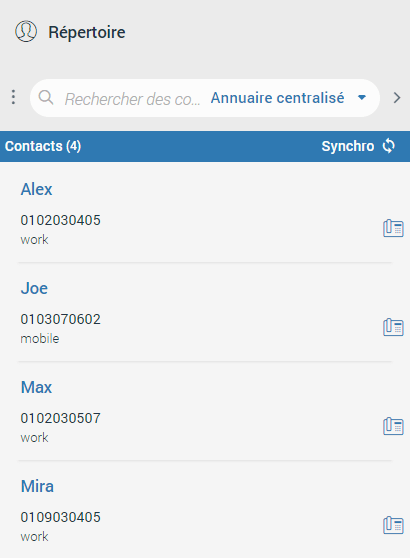
Task: Click the dropdown arrow beside Annuaire centralisé
Action: click(x=362, y=98)
